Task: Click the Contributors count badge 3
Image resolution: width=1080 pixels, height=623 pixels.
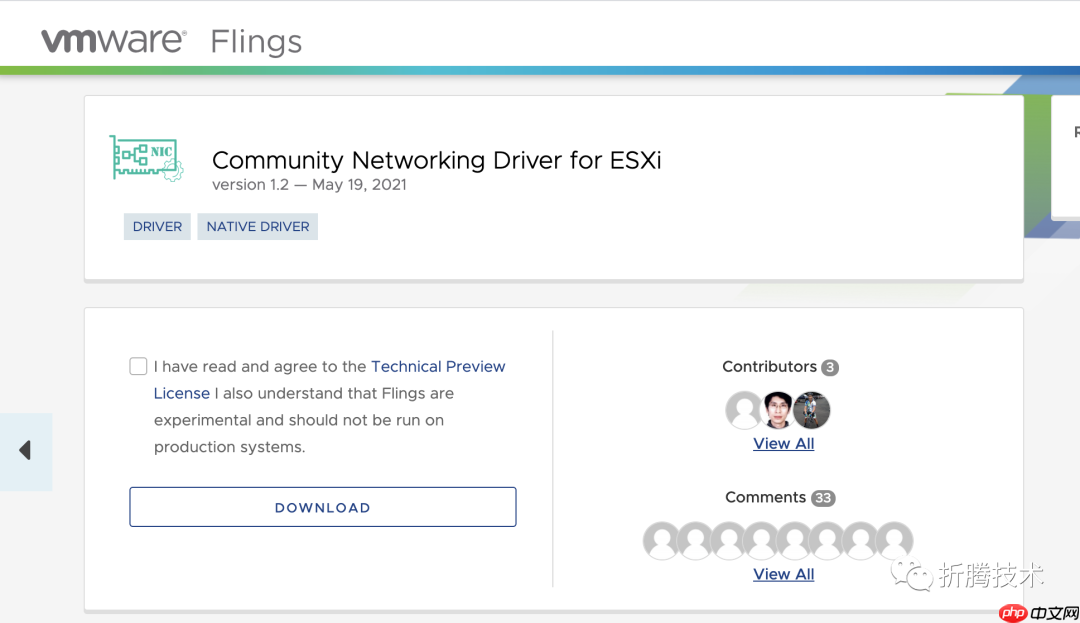Action: click(830, 368)
